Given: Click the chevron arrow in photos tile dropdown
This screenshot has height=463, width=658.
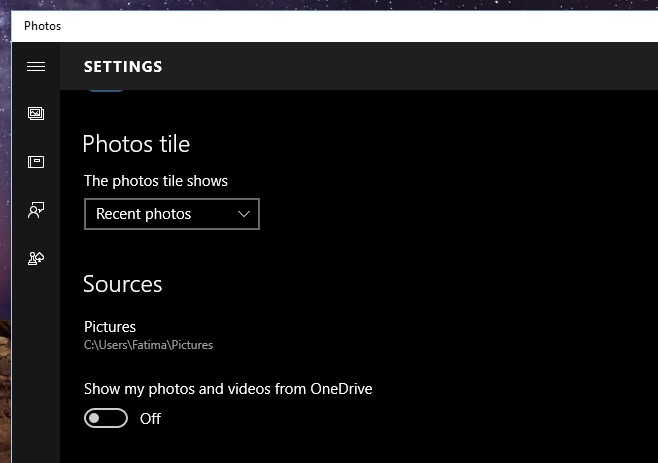Looking at the screenshot, I should 244,214.
